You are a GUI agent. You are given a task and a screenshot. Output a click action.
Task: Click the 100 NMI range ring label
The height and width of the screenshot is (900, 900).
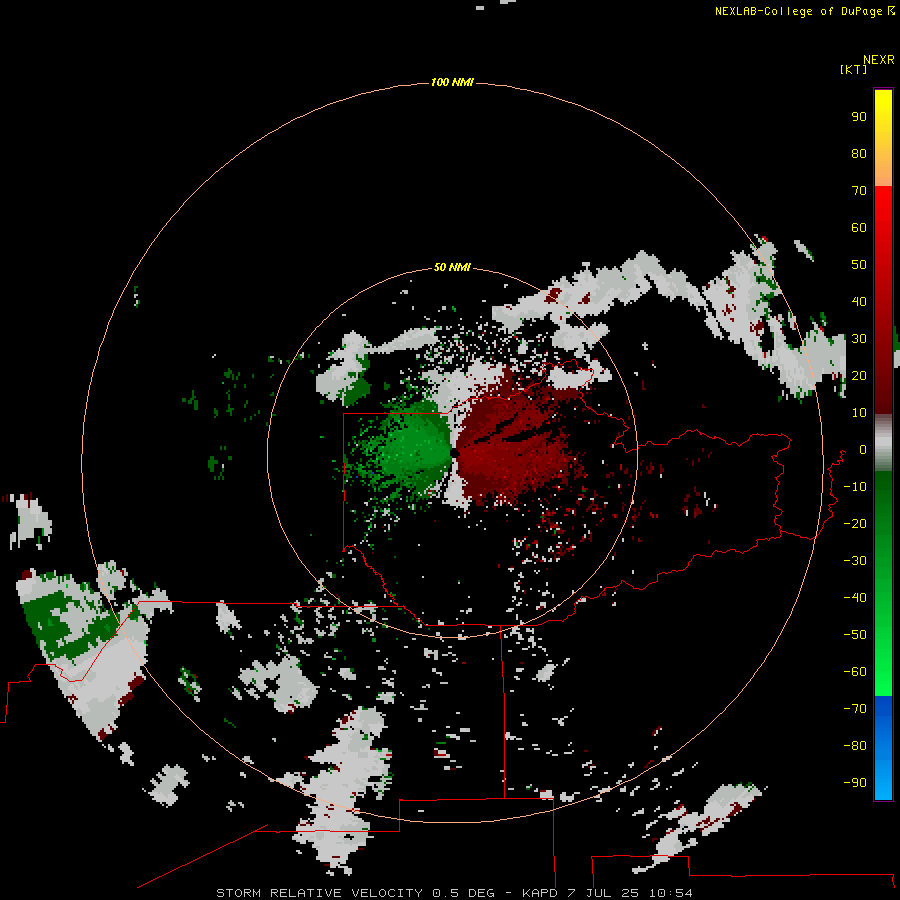(x=452, y=82)
